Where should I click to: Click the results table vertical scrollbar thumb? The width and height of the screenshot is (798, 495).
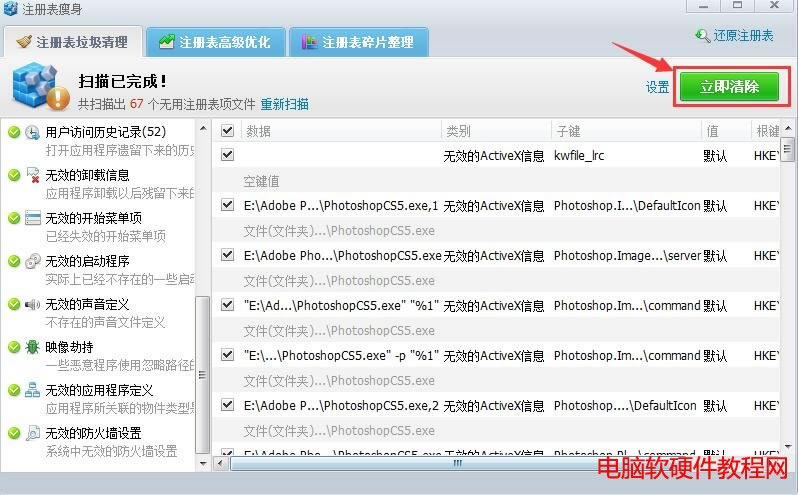(788, 149)
